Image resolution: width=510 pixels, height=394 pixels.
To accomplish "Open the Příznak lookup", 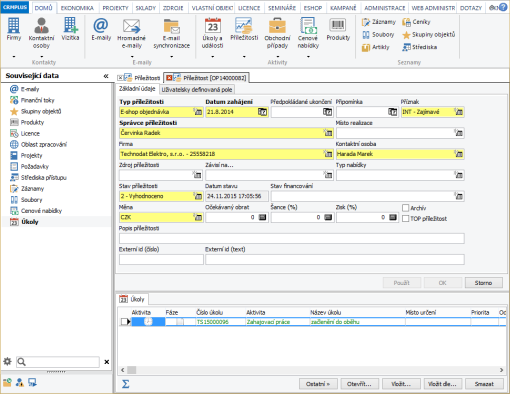I will pyautogui.click(x=459, y=112).
